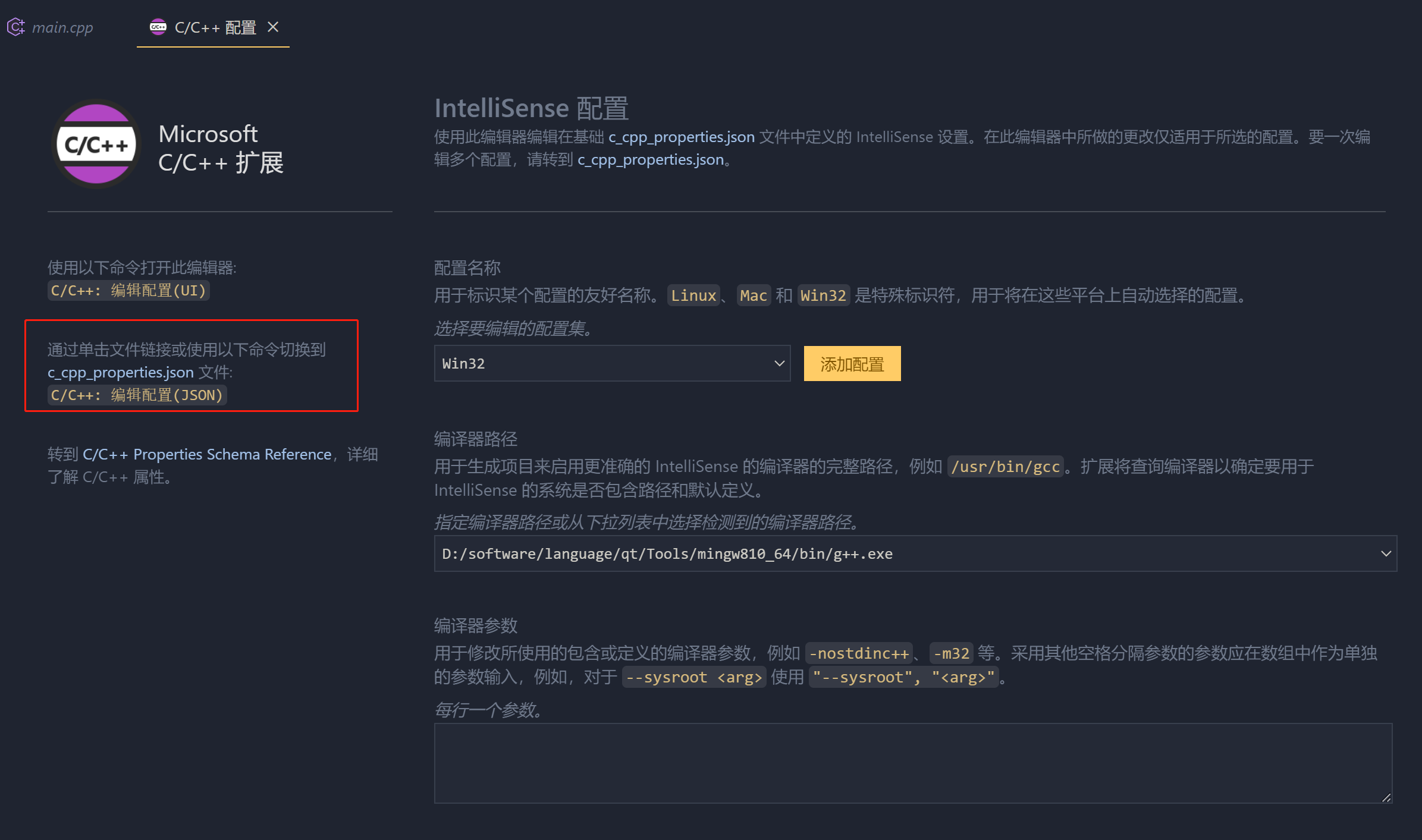Click the 编译器参数 section label
This screenshot has height=840, width=1422.
point(476,625)
